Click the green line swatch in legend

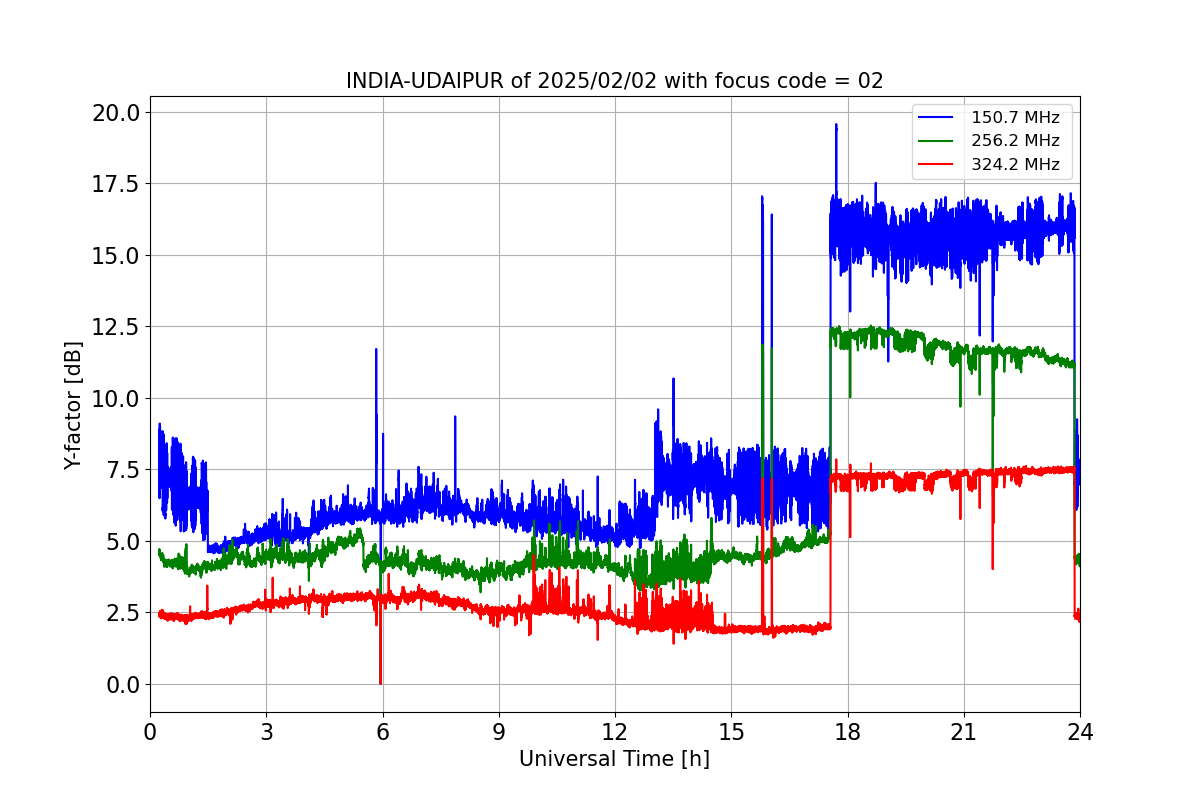[937, 141]
